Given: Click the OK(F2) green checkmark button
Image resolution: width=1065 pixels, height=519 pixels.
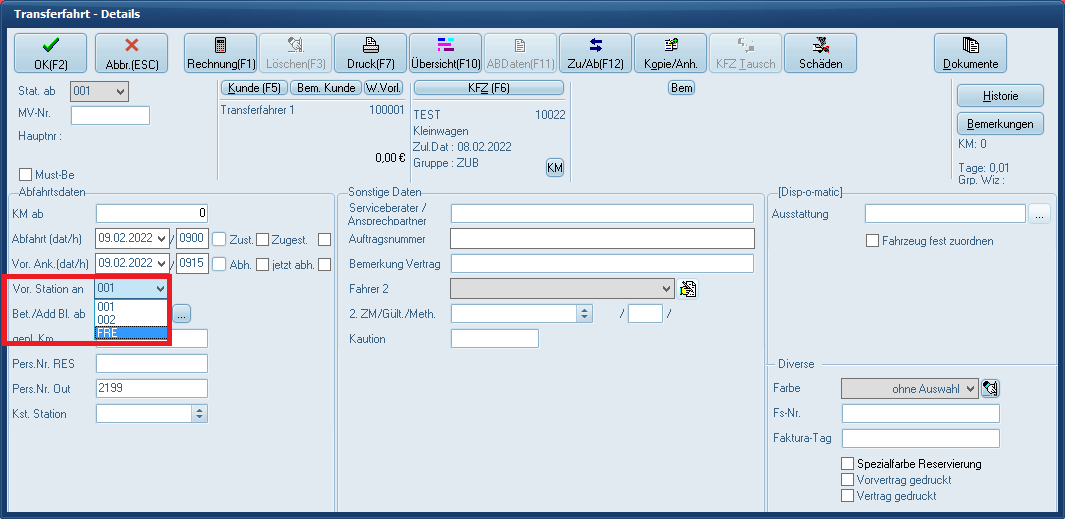Looking at the screenshot, I should coord(50,53).
